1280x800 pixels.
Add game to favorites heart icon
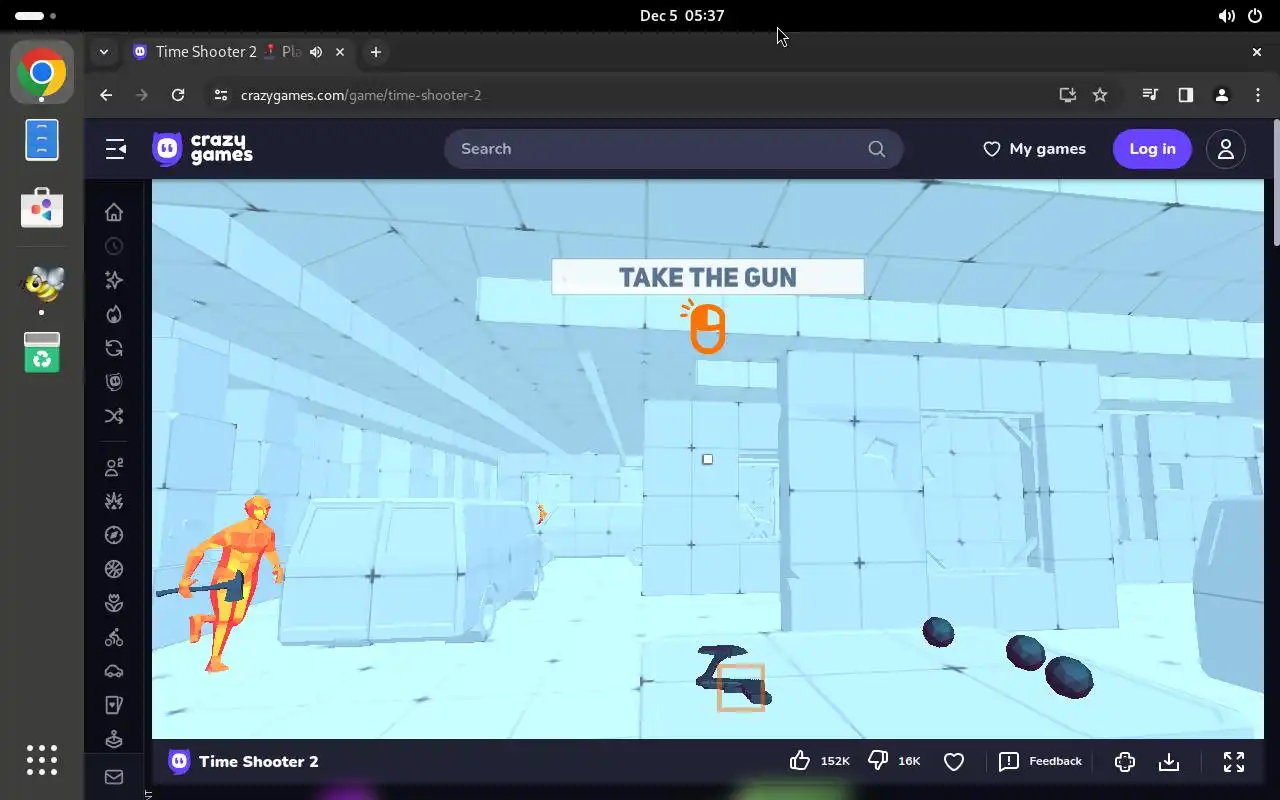click(x=954, y=762)
